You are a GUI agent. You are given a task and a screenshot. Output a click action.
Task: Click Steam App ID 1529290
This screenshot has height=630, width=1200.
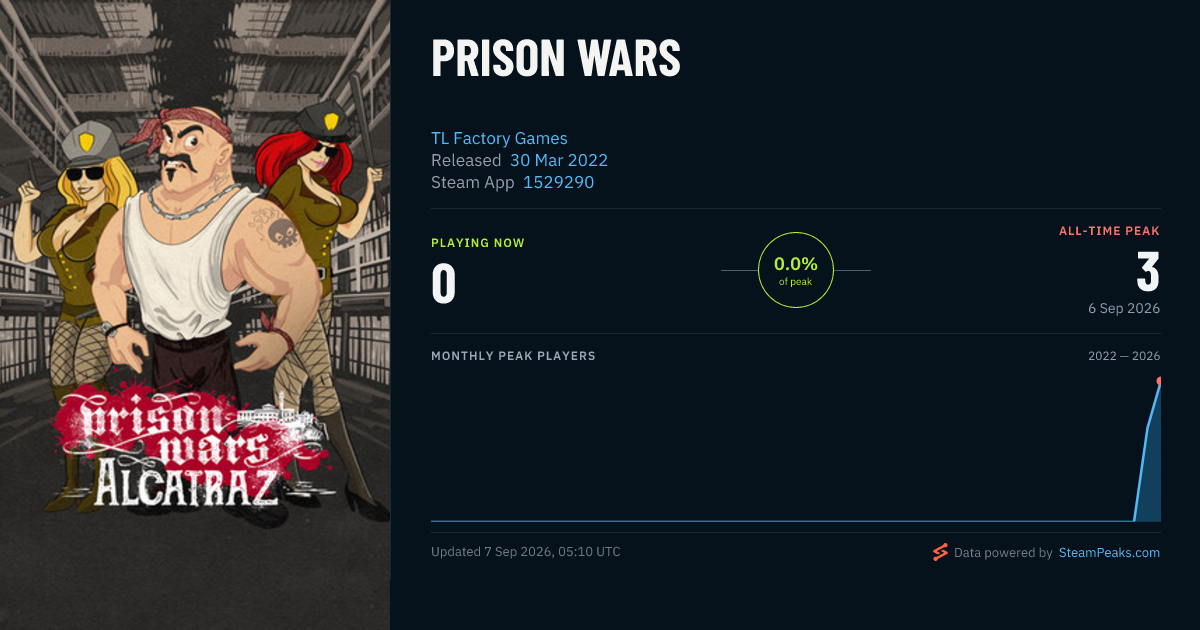tap(559, 182)
